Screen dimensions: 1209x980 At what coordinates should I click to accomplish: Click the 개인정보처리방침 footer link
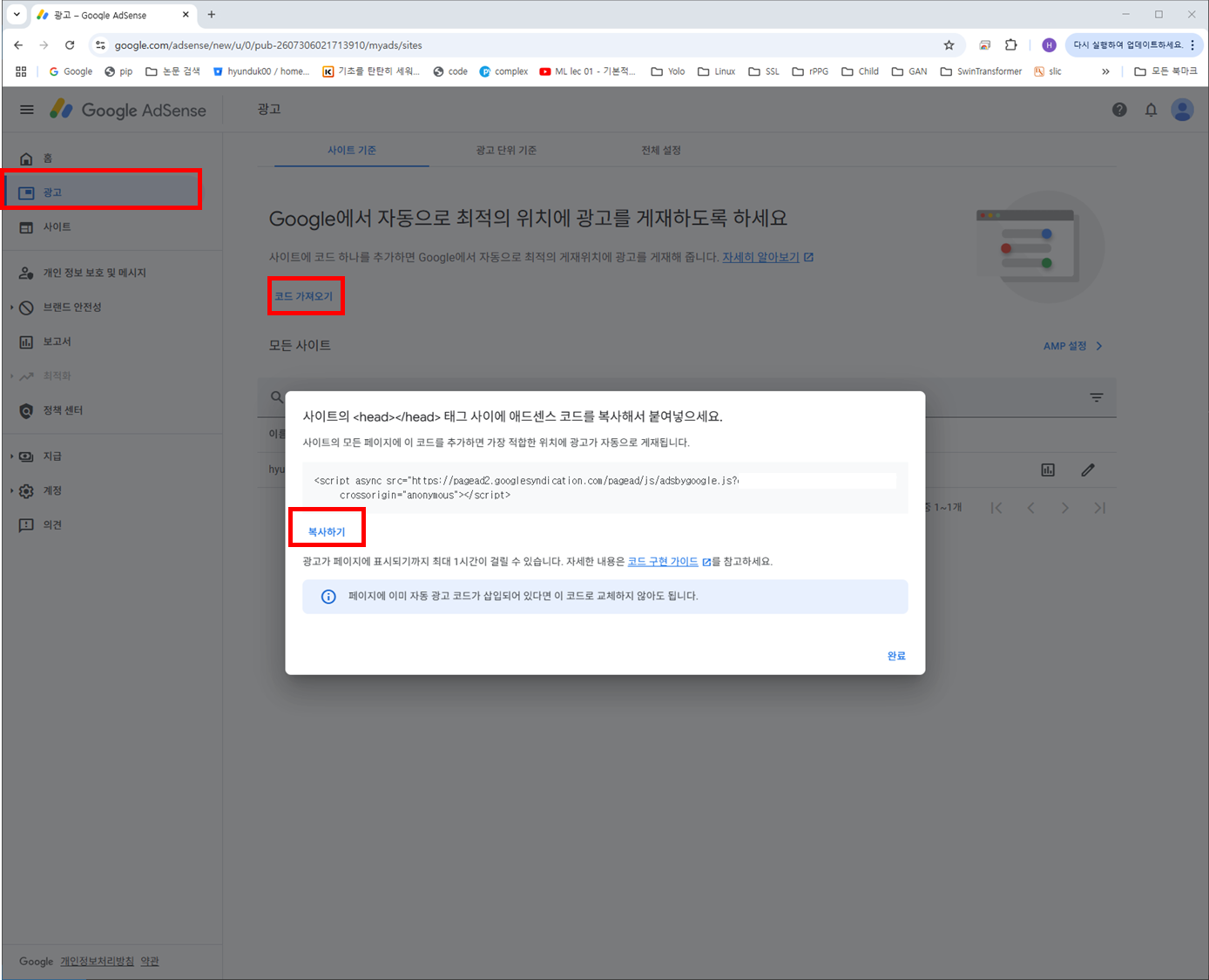coord(98,962)
